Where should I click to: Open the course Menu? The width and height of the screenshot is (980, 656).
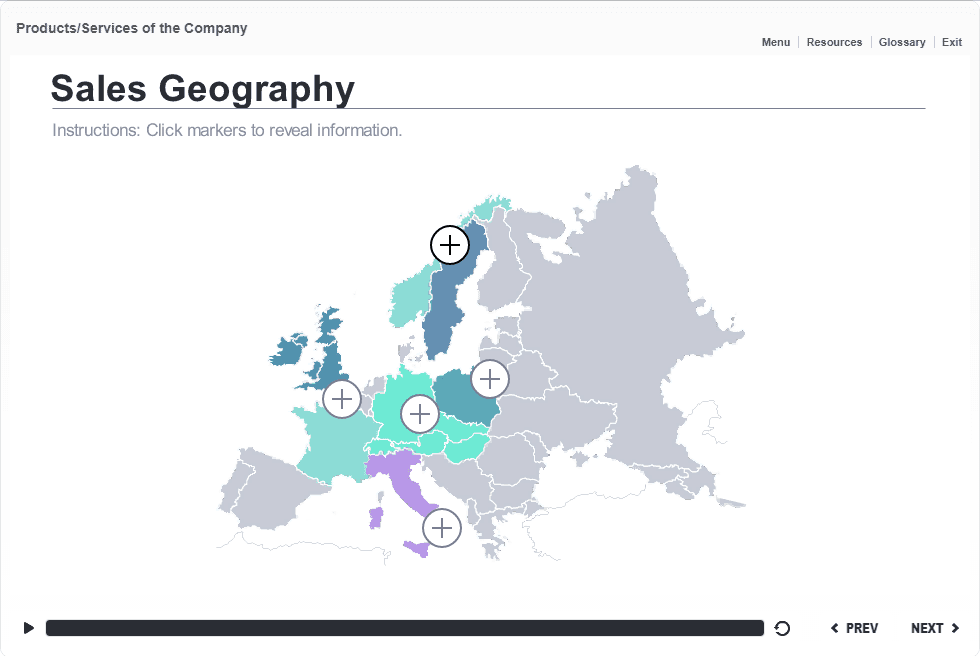[x=775, y=42]
